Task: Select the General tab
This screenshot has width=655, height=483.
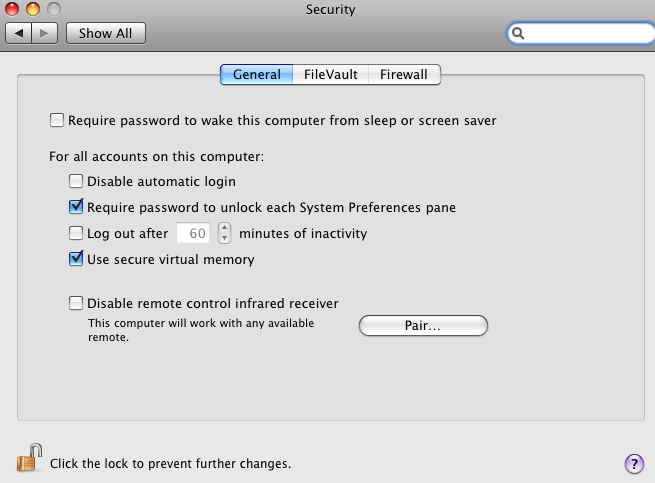Action: click(256, 75)
